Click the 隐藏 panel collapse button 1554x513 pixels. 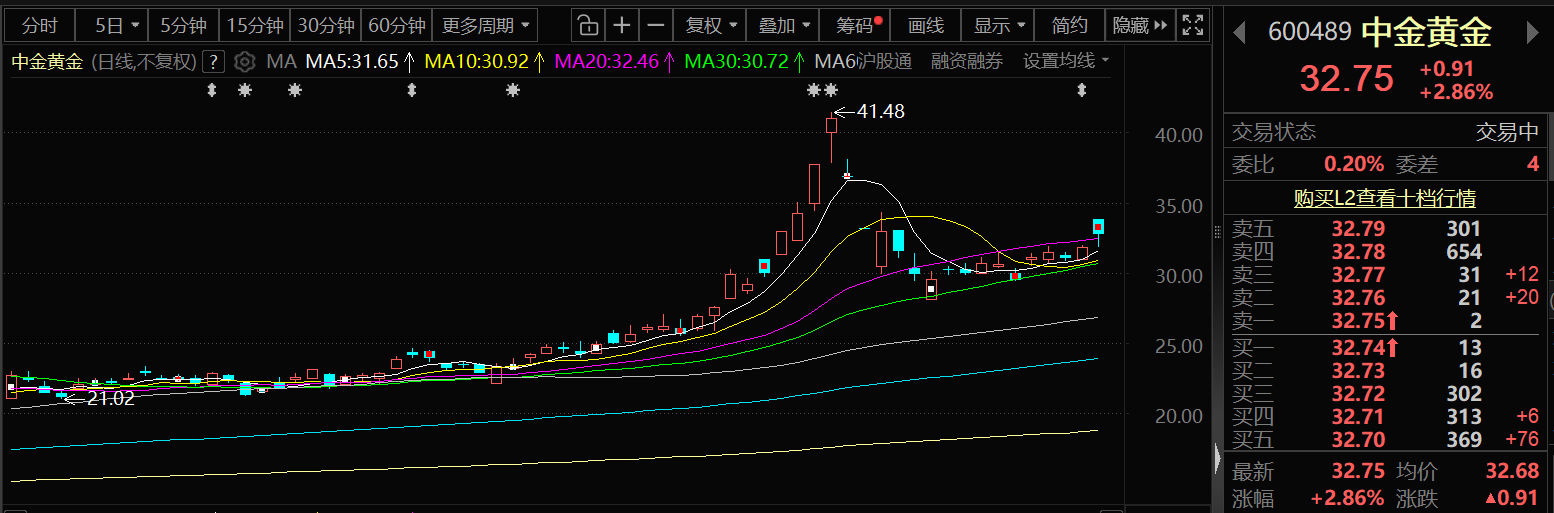pyautogui.click(x=1139, y=25)
